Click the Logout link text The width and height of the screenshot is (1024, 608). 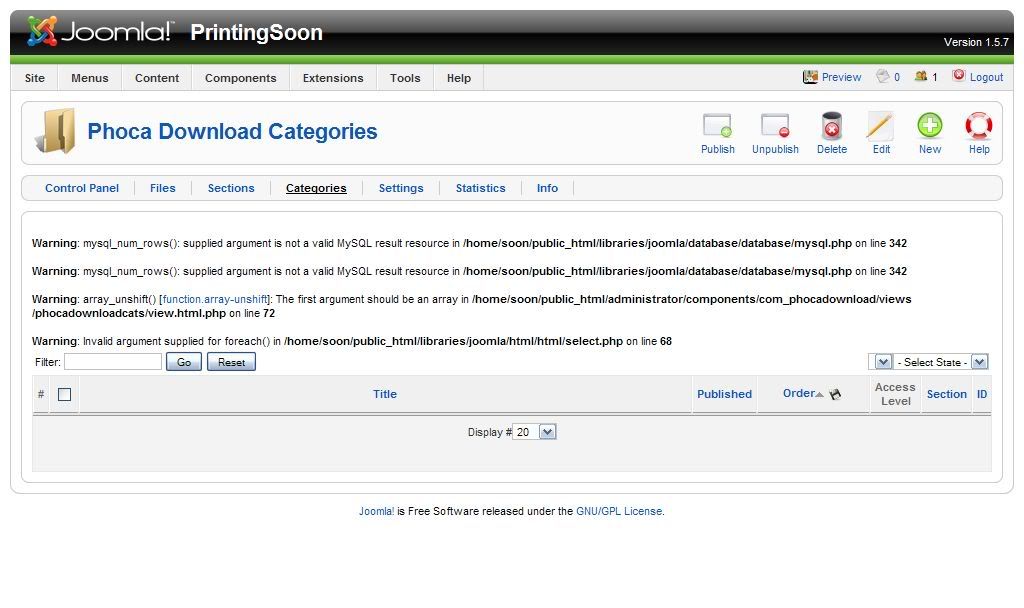click(x=986, y=77)
